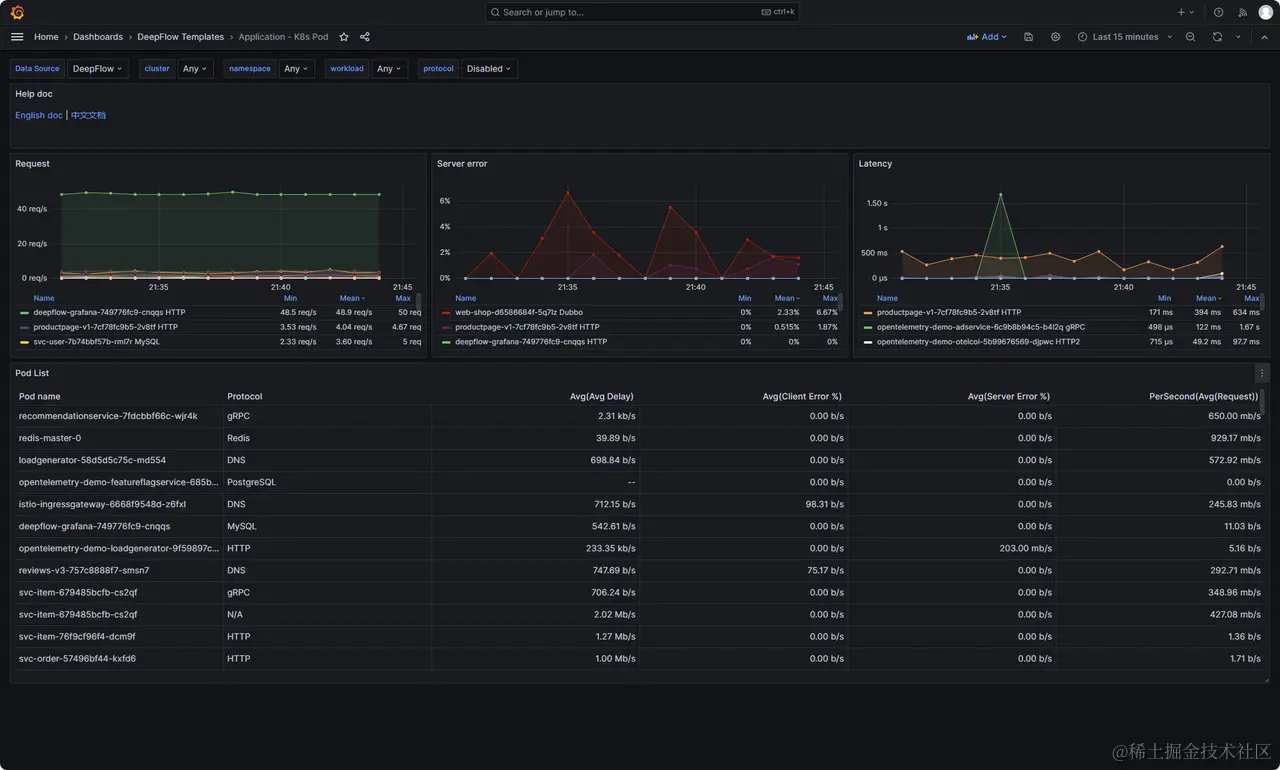Open the user profile avatar
The width and height of the screenshot is (1280, 770).
point(1266,12)
